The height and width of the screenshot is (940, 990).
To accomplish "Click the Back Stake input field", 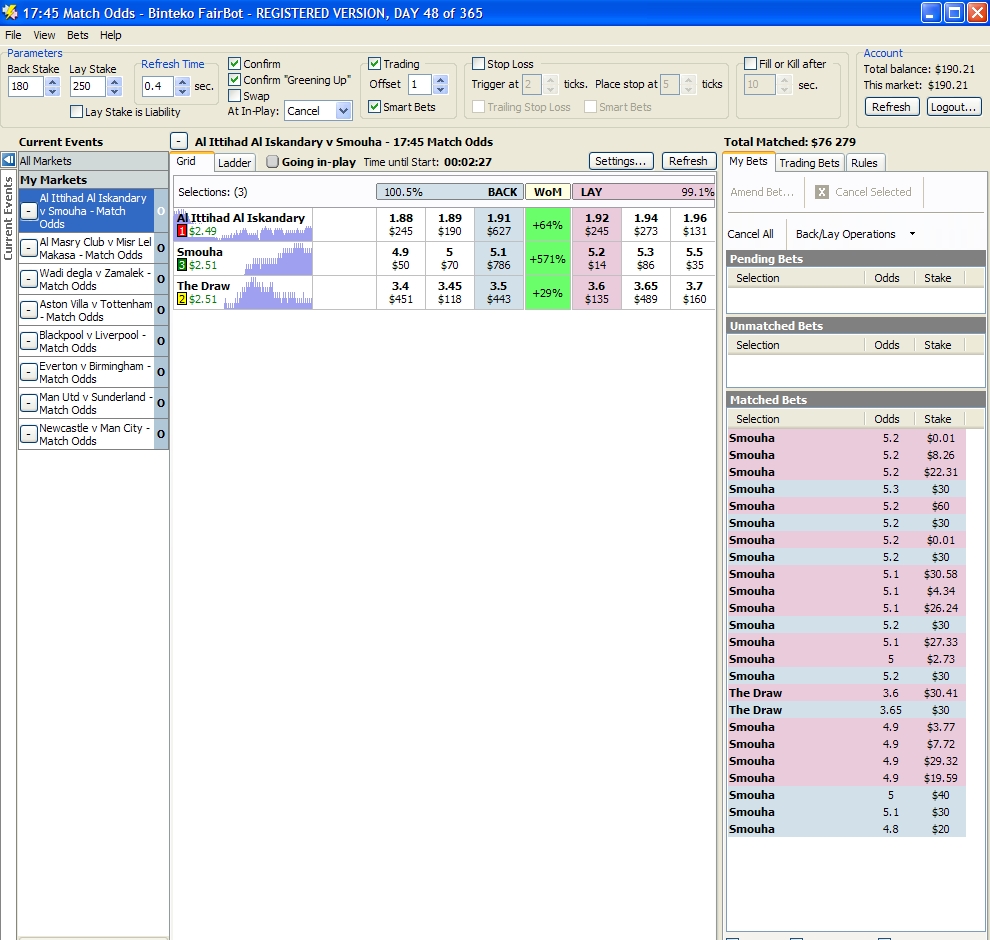I will pos(27,86).
